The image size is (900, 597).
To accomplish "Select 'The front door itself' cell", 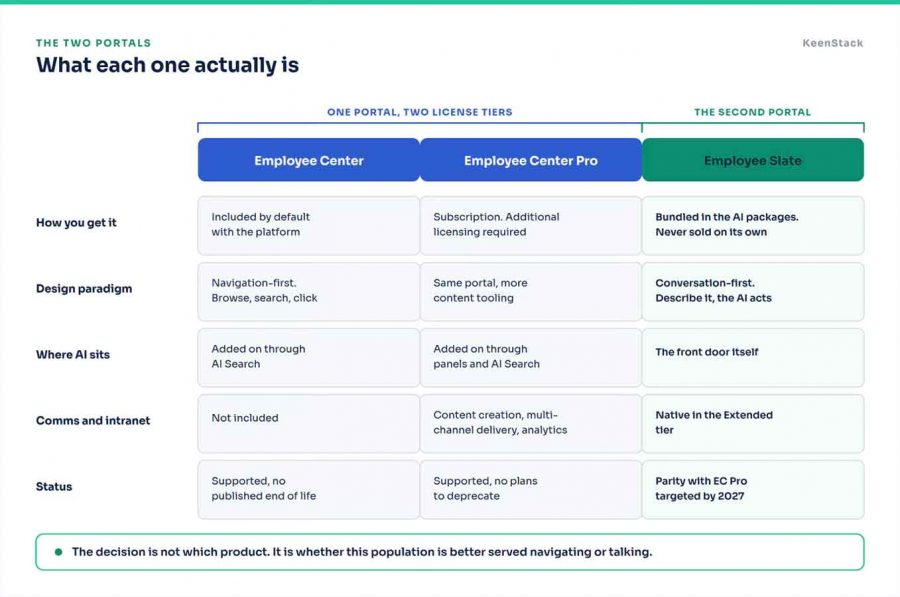I will (x=753, y=358).
